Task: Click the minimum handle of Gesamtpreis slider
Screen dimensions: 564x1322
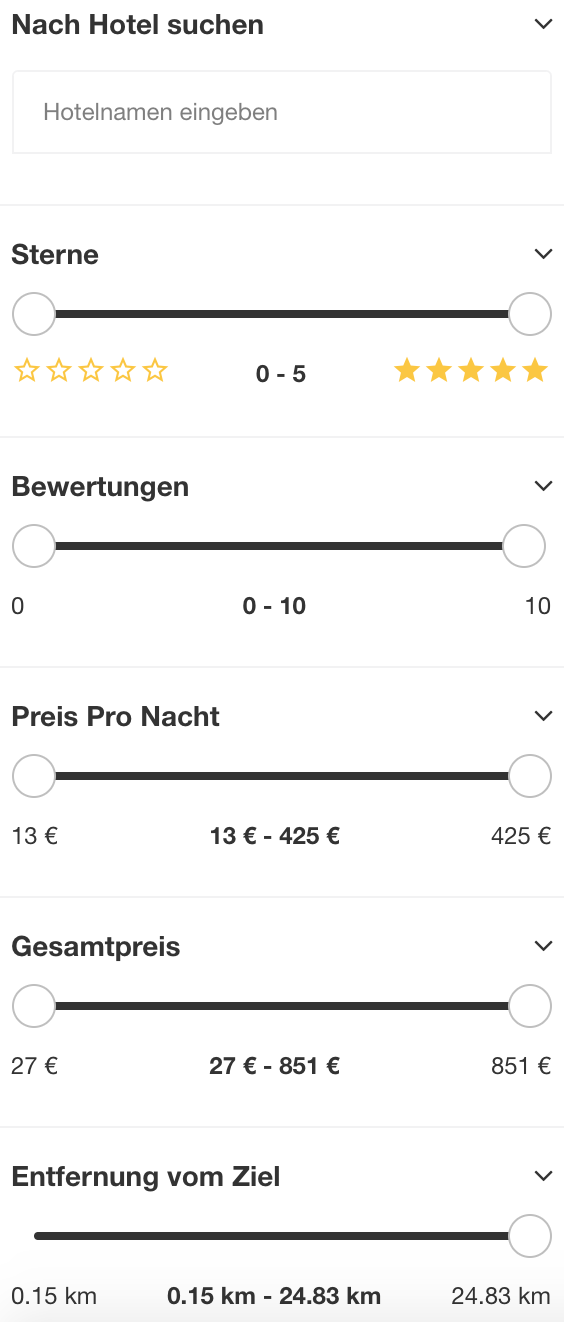Action: point(34,1006)
